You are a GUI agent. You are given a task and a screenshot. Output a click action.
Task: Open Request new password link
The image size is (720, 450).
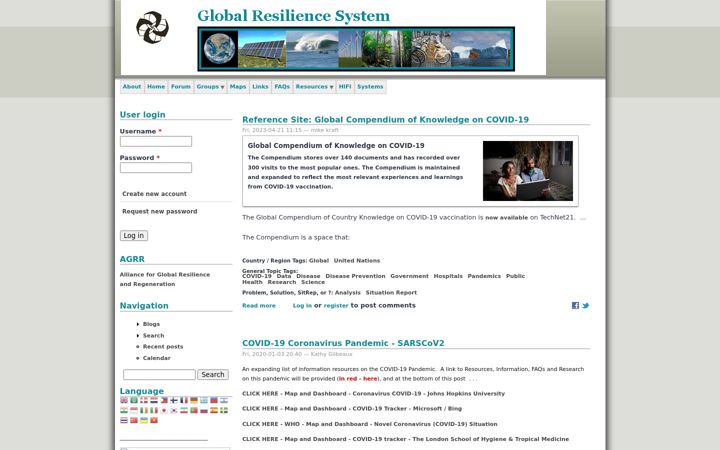coord(160,211)
